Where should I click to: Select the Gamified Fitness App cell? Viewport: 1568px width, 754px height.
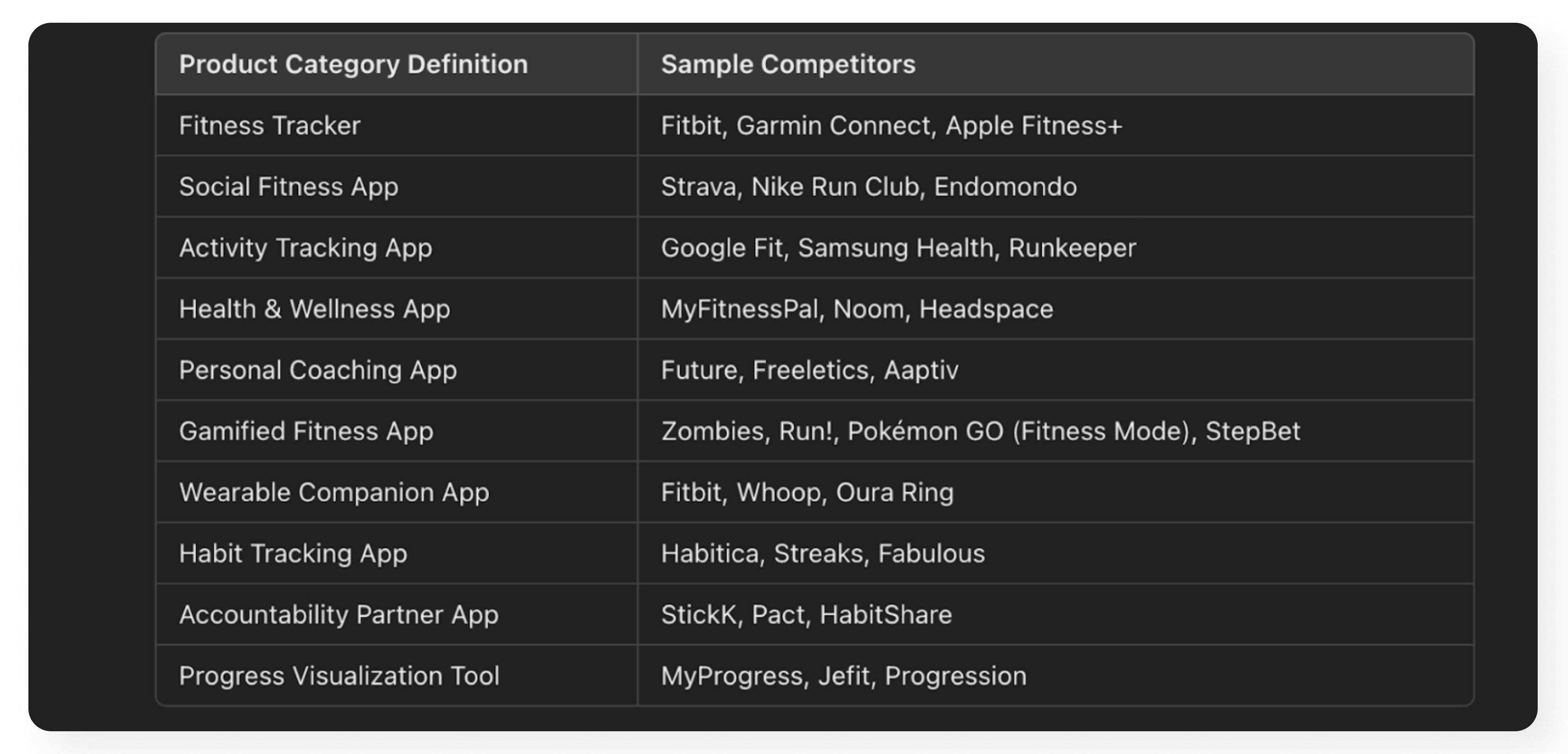[x=397, y=431]
